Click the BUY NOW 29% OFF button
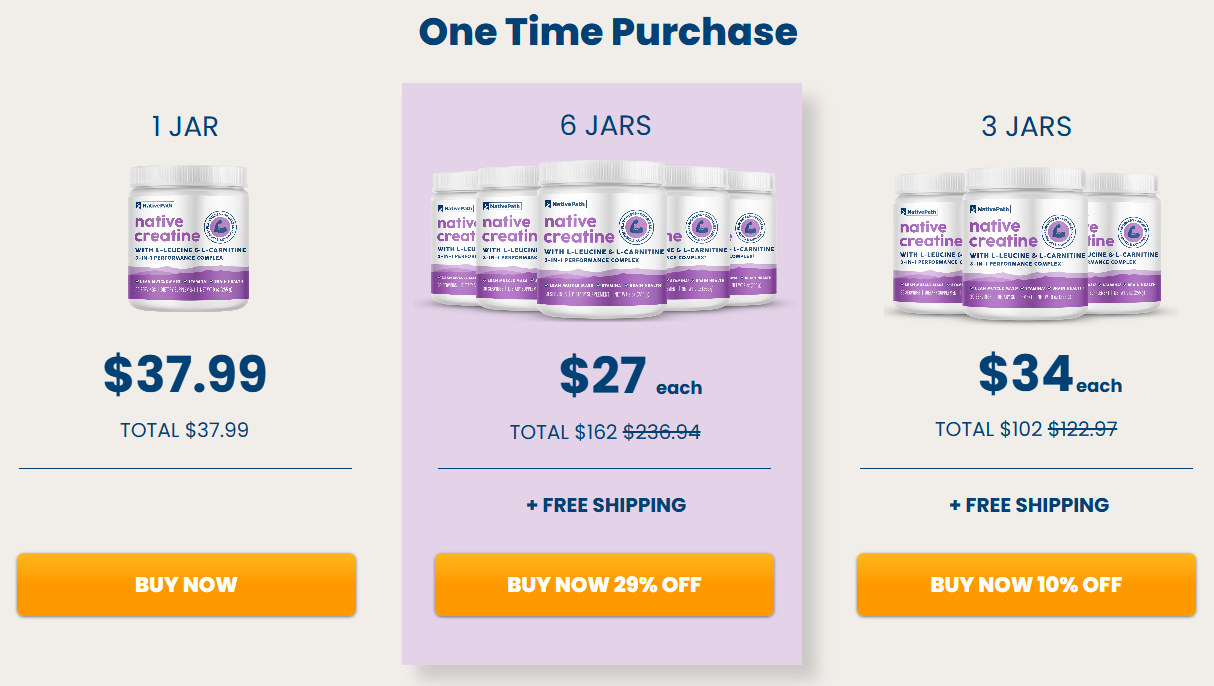The height and width of the screenshot is (686, 1214). click(604, 585)
